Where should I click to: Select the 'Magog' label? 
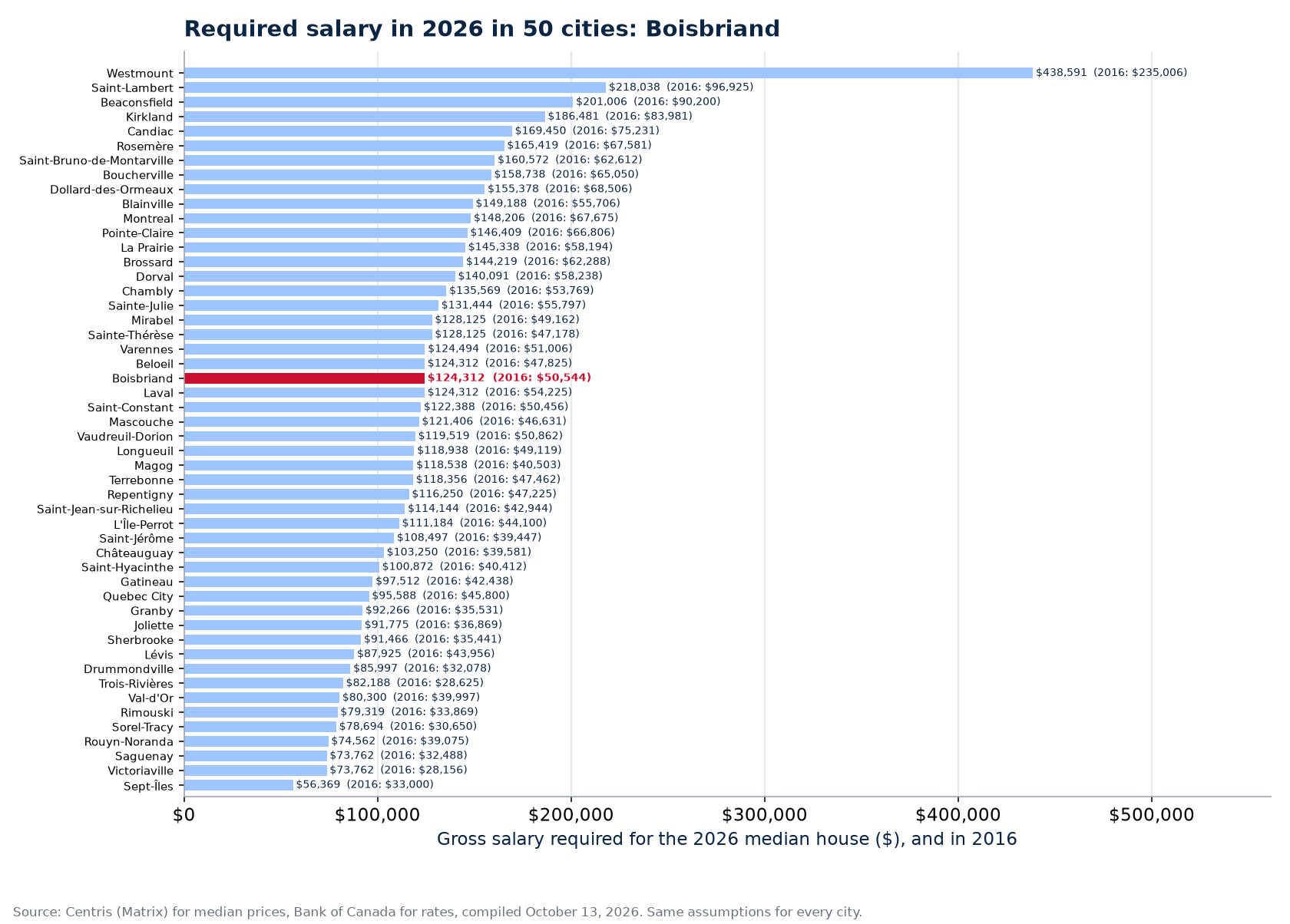[154, 466]
